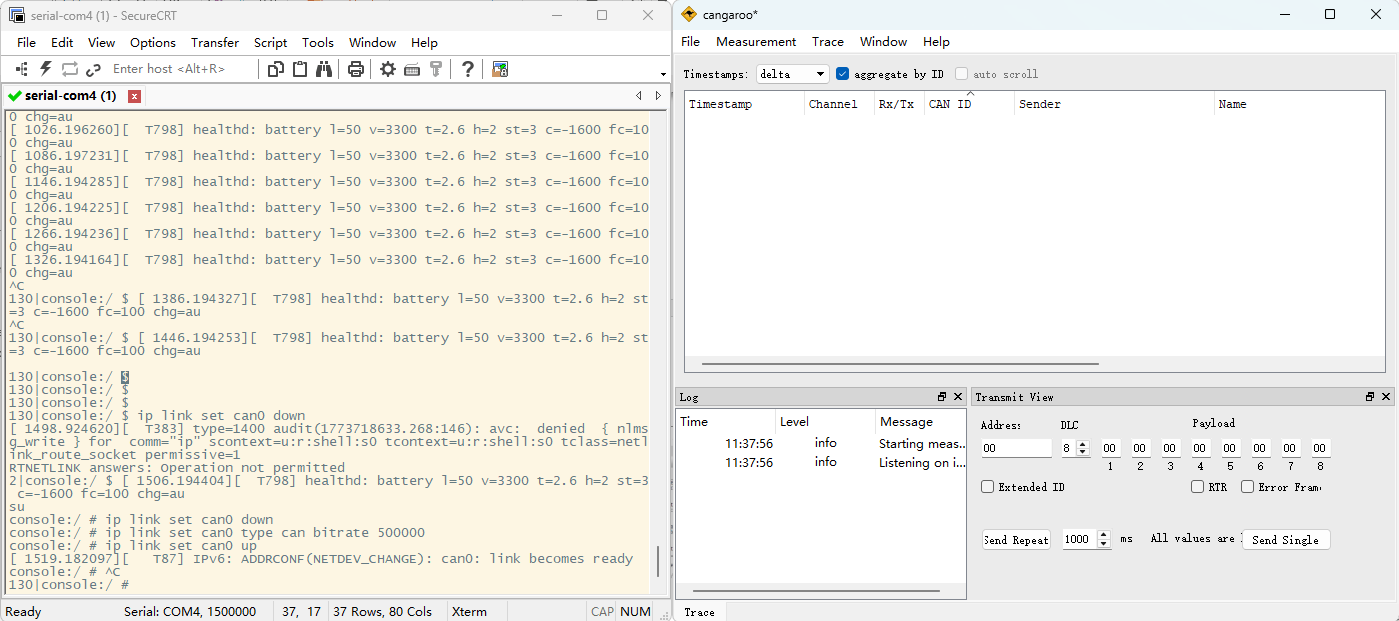Click the cangaroo app icon in title bar
The width and height of the screenshot is (1399, 621).
pyautogui.click(x=689, y=14)
